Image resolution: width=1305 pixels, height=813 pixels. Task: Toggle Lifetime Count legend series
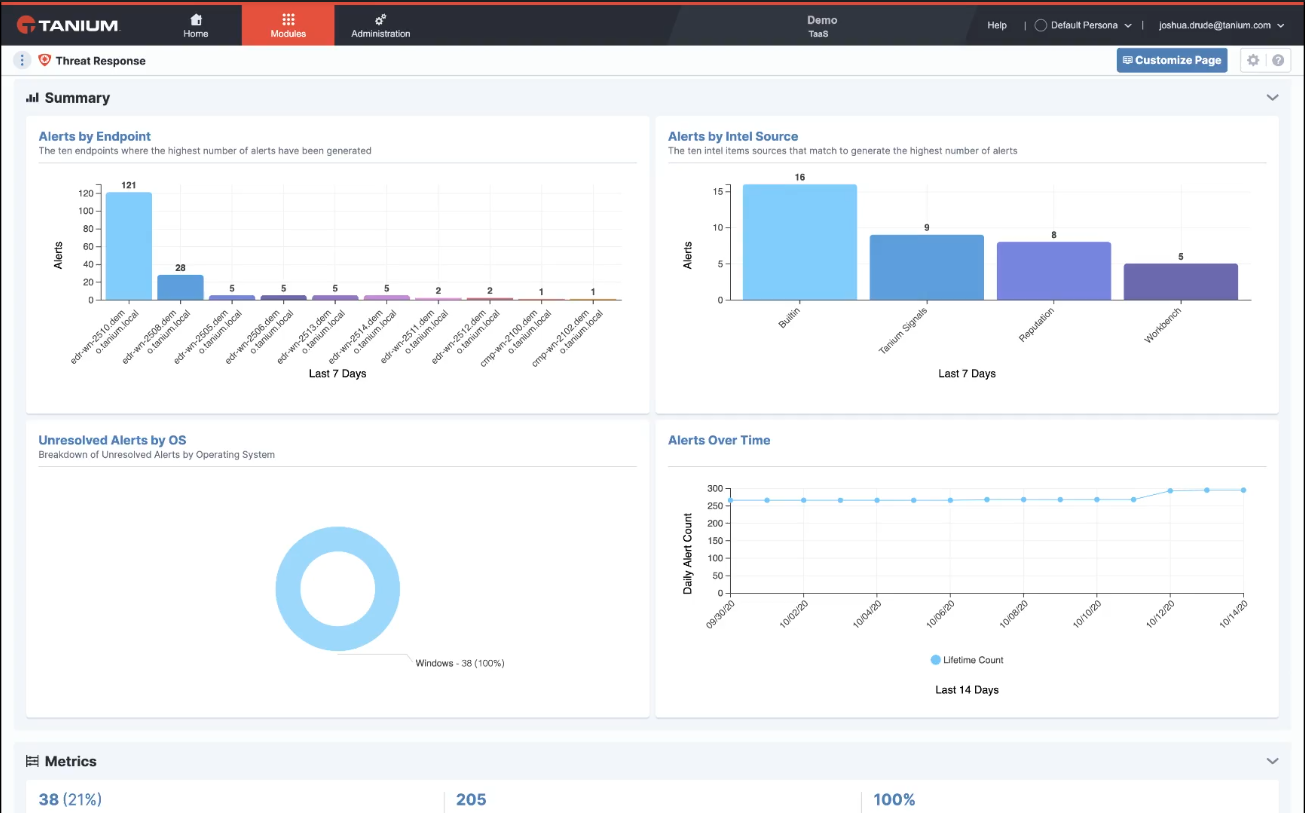pyautogui.click(x=966, y=660)
